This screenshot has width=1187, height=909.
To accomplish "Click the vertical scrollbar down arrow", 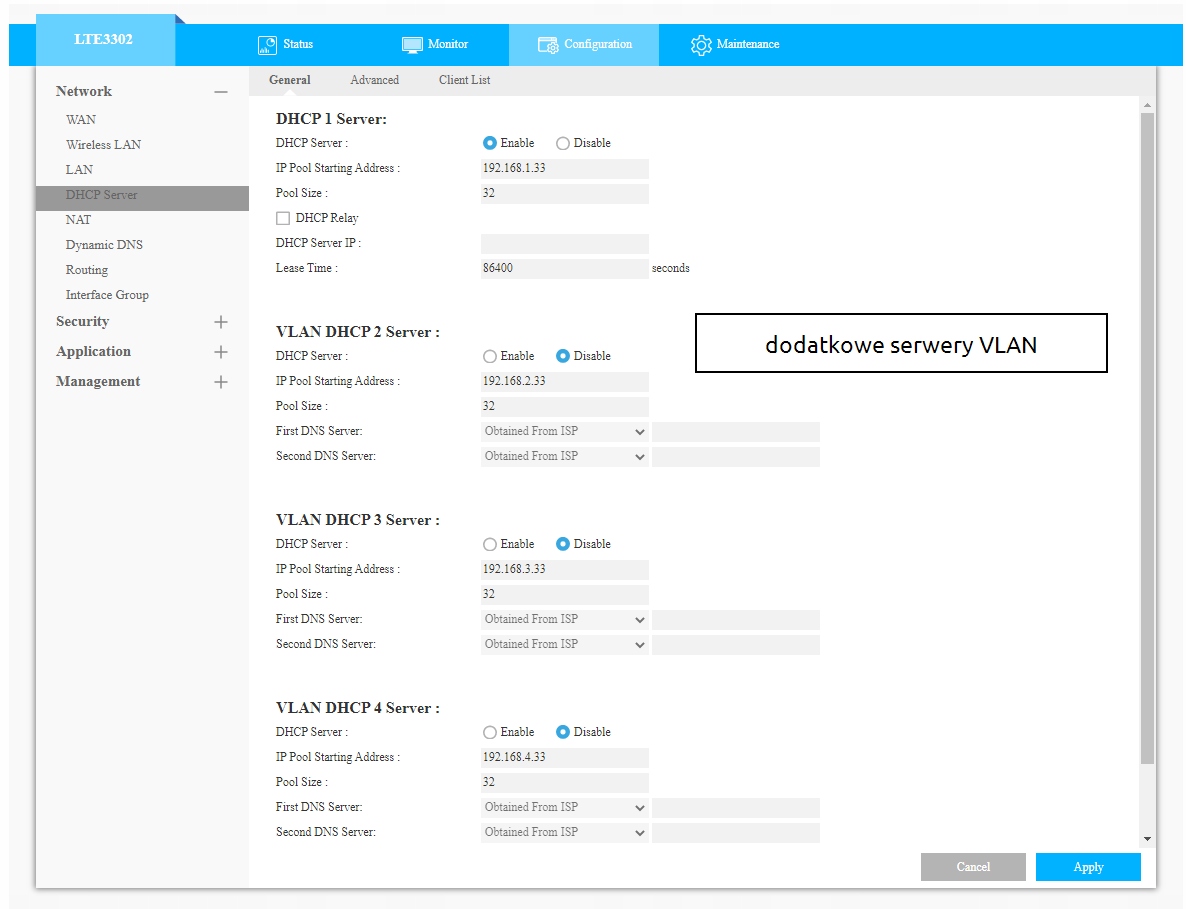I will point(1147,839).
